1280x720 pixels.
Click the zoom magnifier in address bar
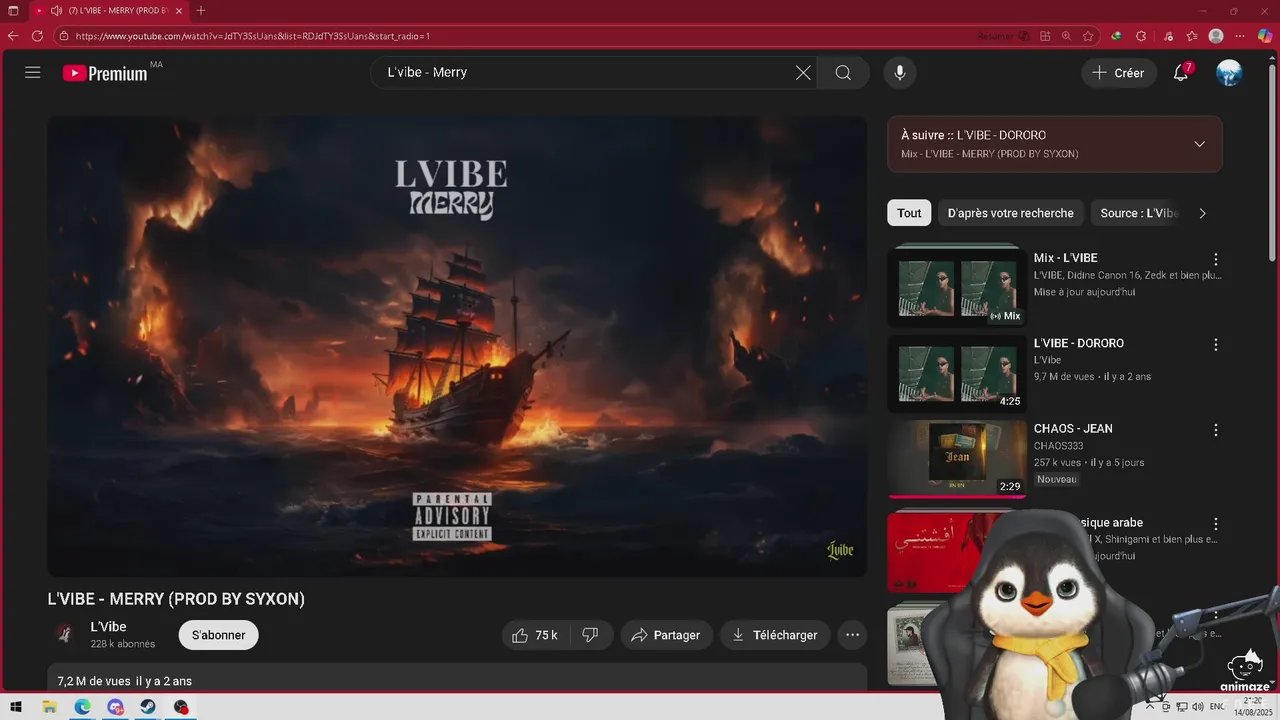pyautogui.click(x=1066, y=36)
